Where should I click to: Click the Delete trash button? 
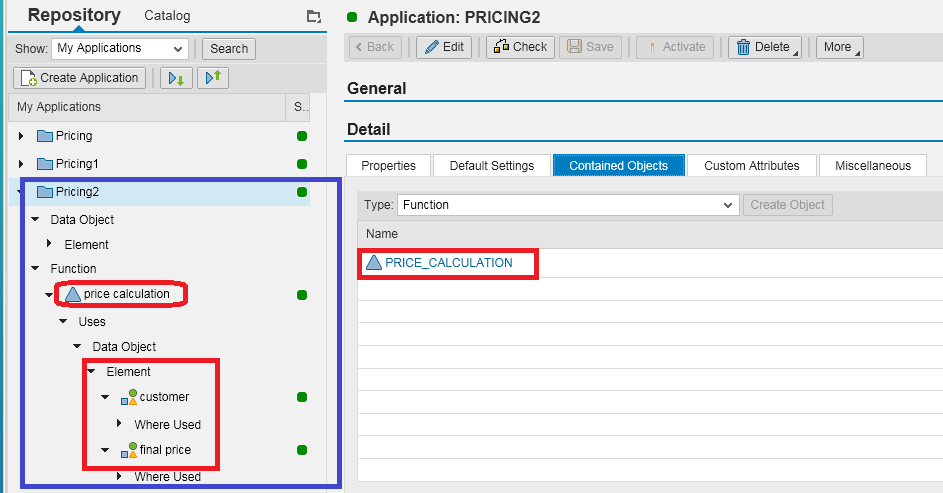pos(764,47)
